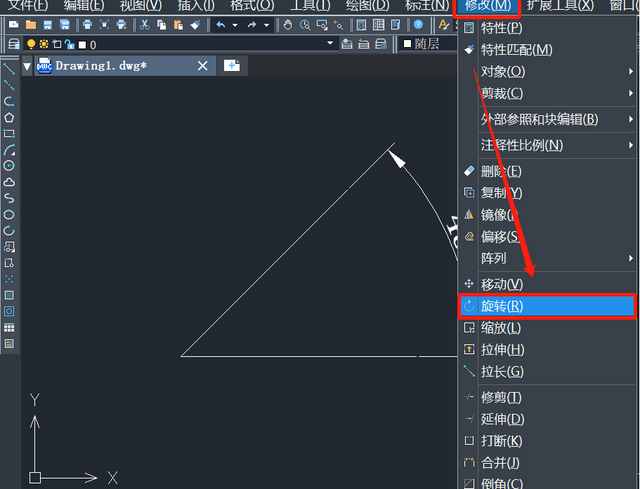
Task: Choose 修剪(T) menu entry
Action: tap(547, 397)
